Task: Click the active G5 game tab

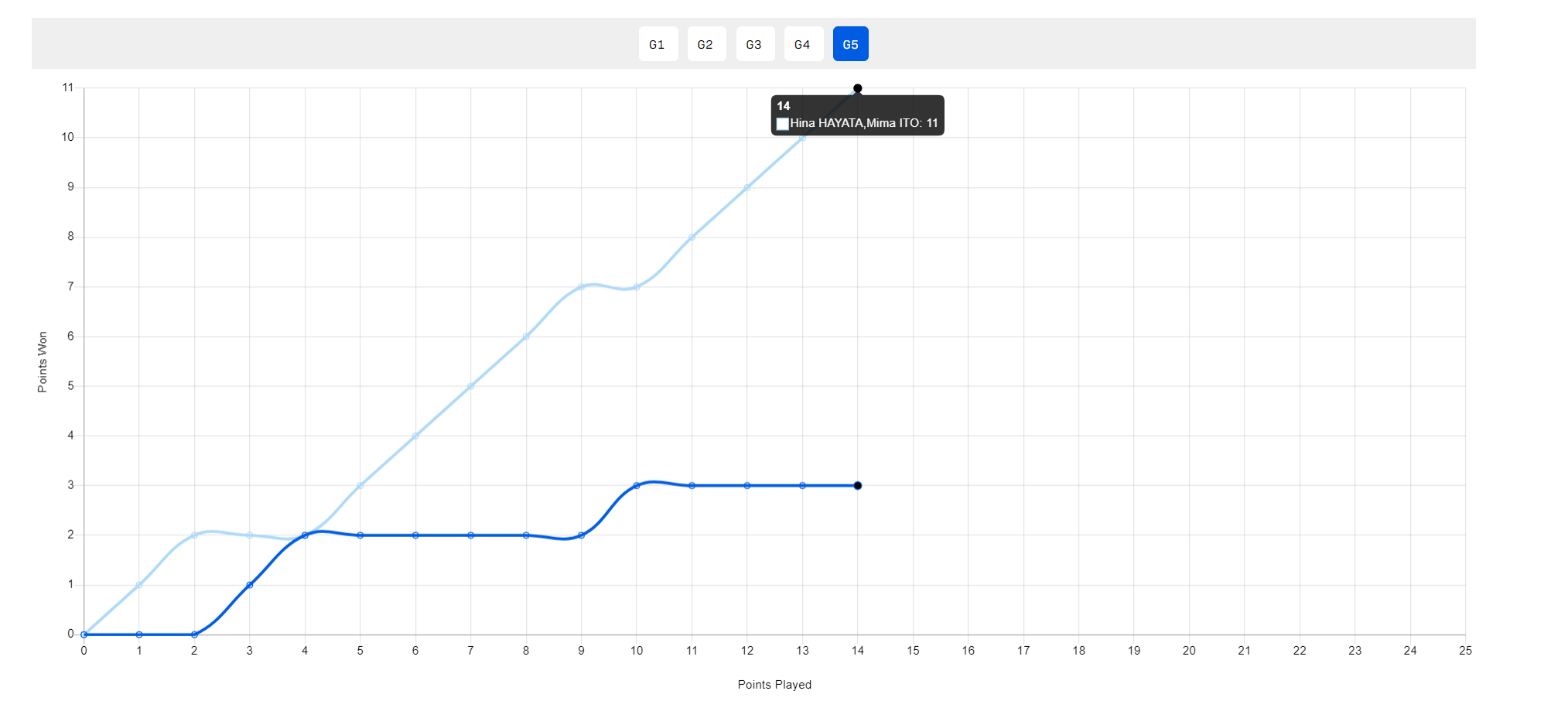Action: point(850,44)
